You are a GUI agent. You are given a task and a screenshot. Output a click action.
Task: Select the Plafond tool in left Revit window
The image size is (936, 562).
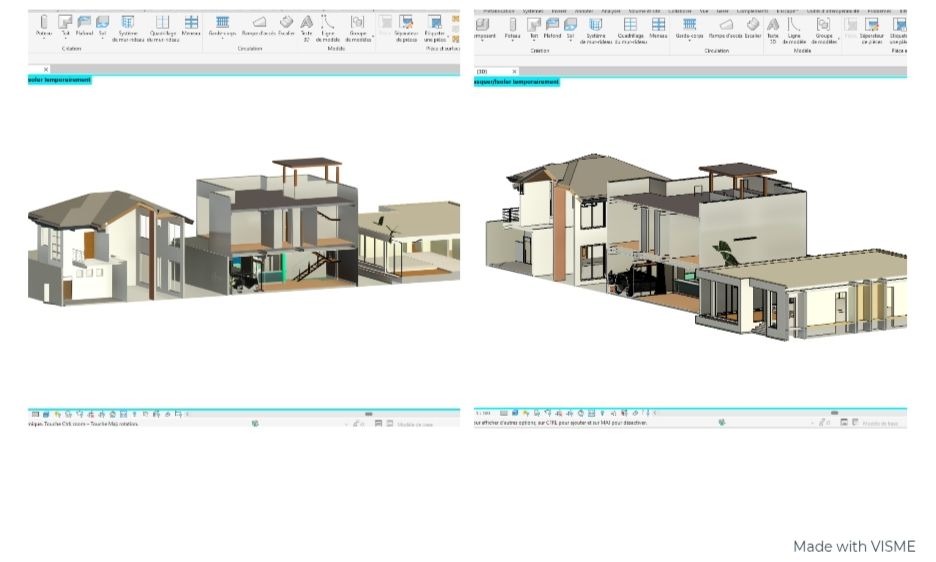tap(84, 26)
